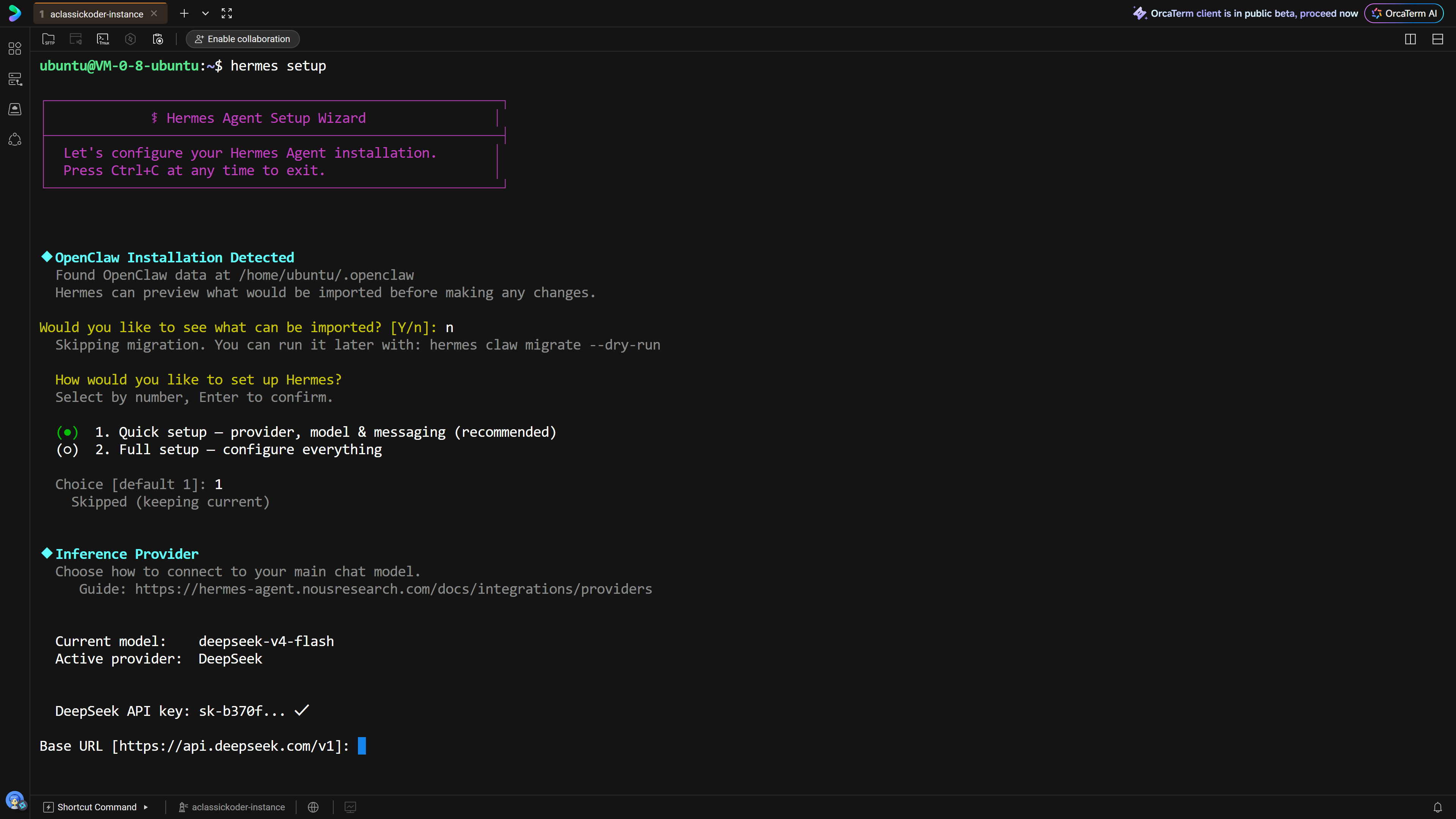Image resolution: width=1456 pixels, height=819 pixels.
Task: Split the terminal into side-by-side panes
Action: (x=1410, y=39)
